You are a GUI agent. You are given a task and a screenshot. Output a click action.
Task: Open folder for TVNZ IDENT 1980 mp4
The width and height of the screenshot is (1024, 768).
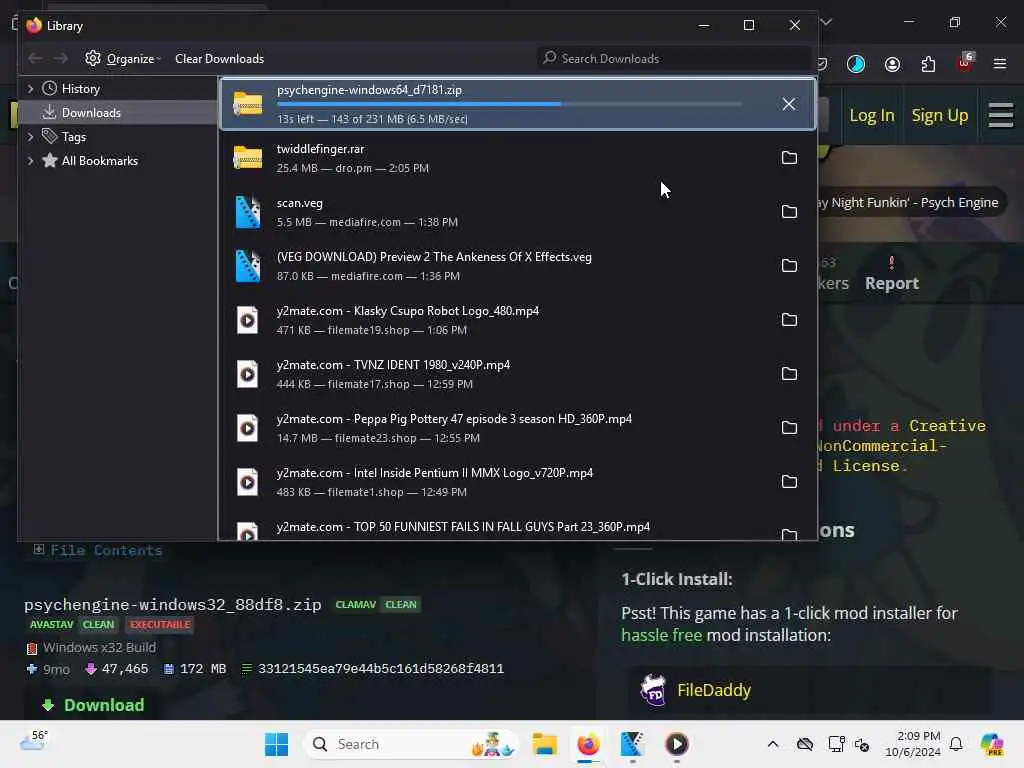pyautogui.click(x=789, y=374)
